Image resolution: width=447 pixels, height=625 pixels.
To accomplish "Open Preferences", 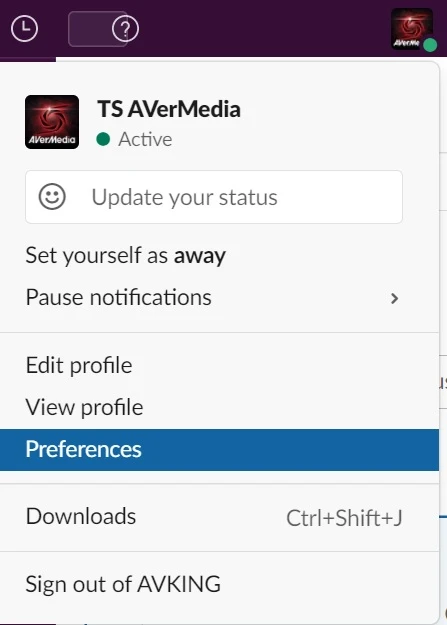I will [219, 450].
